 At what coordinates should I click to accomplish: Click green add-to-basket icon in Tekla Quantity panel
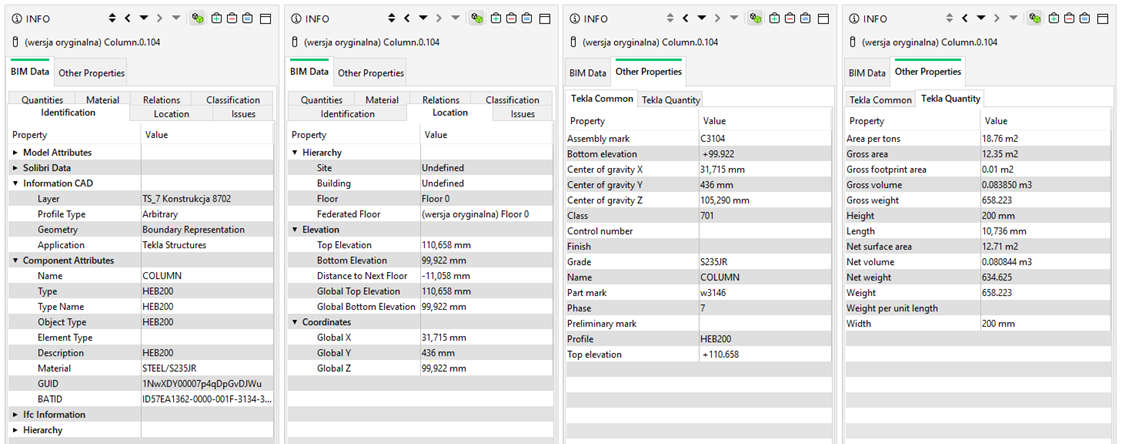tap(1054, 19)
